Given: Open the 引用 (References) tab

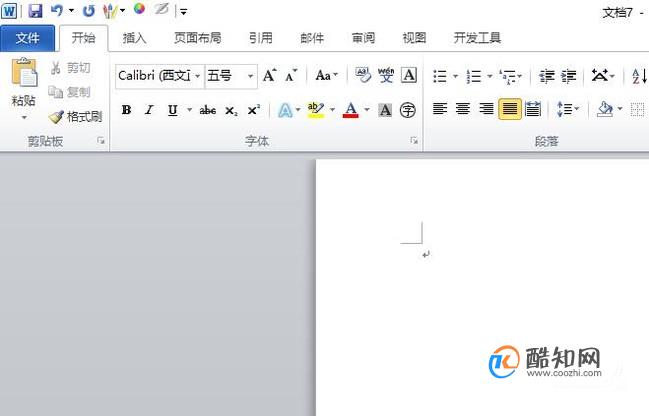Looking at the screenshot, I should pos(261,38).
